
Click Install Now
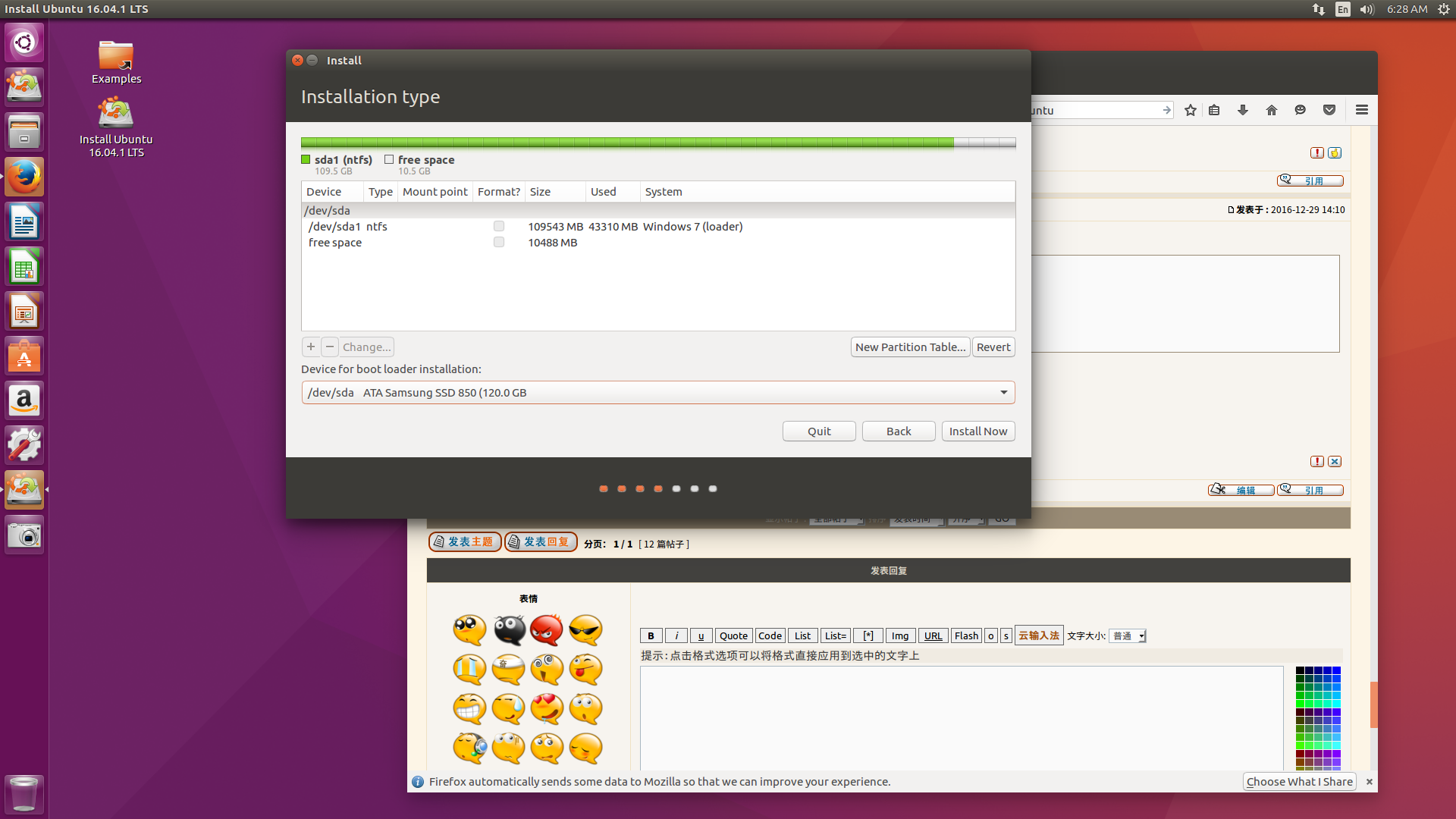(978, 431)
